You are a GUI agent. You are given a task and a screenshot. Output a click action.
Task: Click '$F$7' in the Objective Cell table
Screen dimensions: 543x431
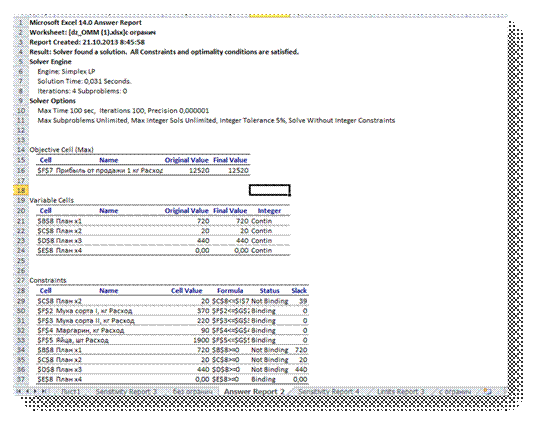click(x=45, y=170)
